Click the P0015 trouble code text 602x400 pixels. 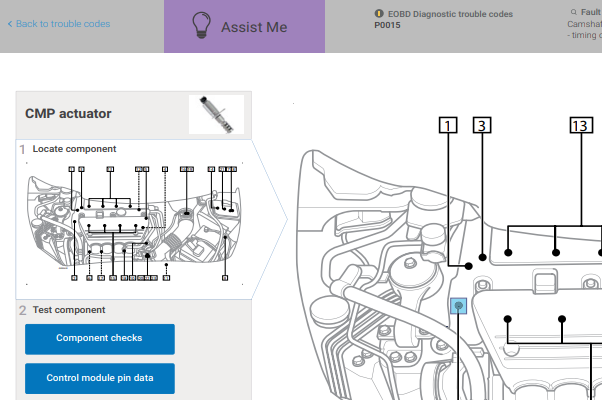387,25
